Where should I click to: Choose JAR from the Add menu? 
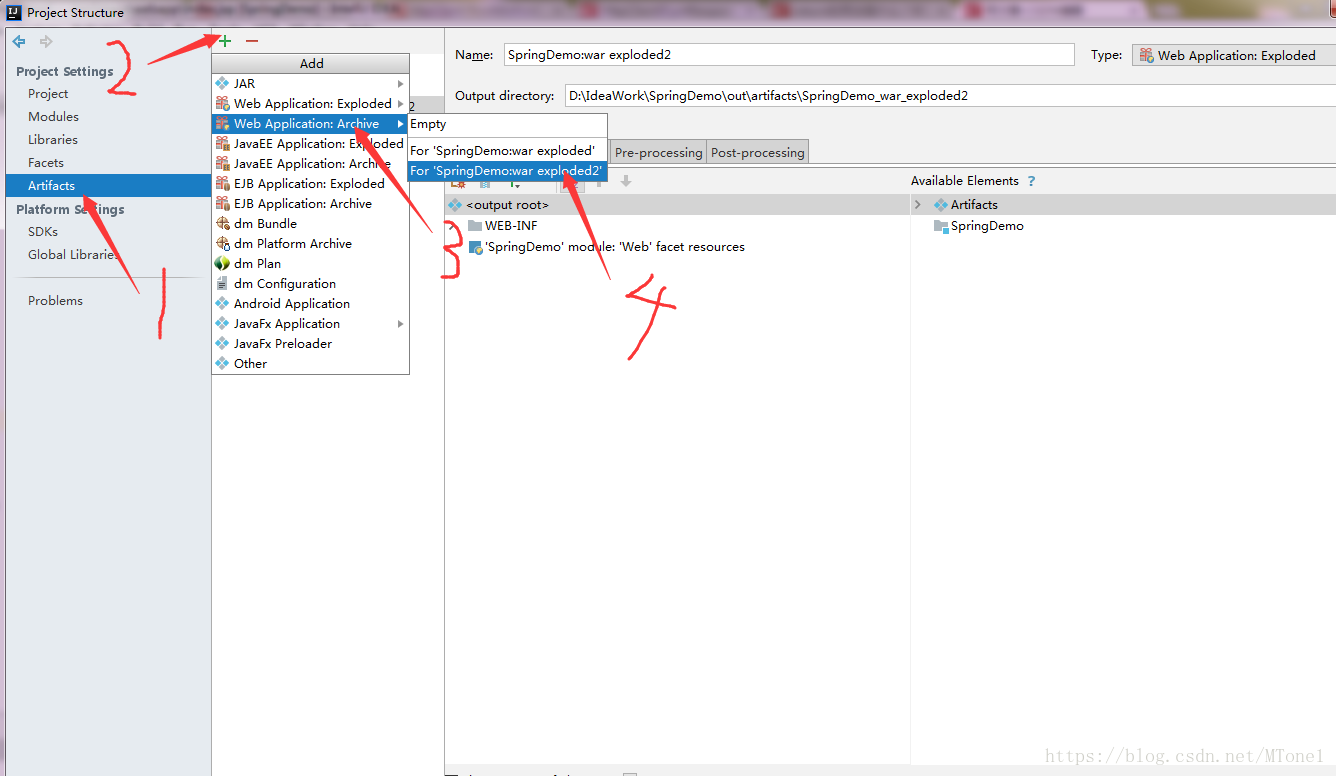tap(310, 83)
